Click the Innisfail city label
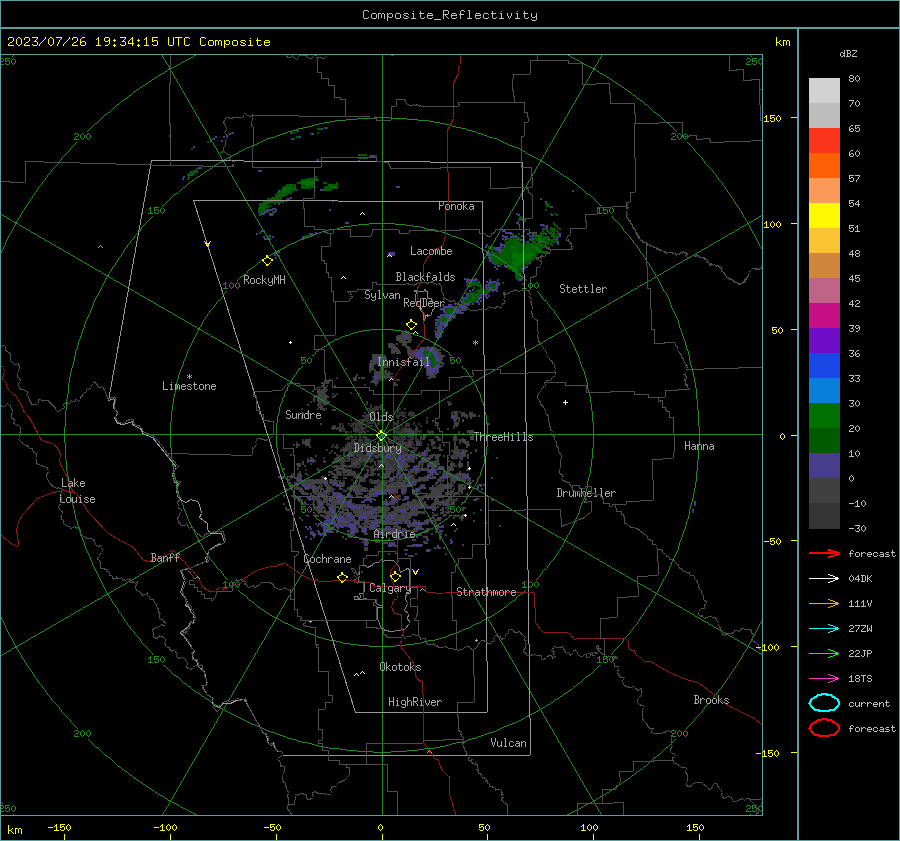900x841 pixels. pos(404,362)
